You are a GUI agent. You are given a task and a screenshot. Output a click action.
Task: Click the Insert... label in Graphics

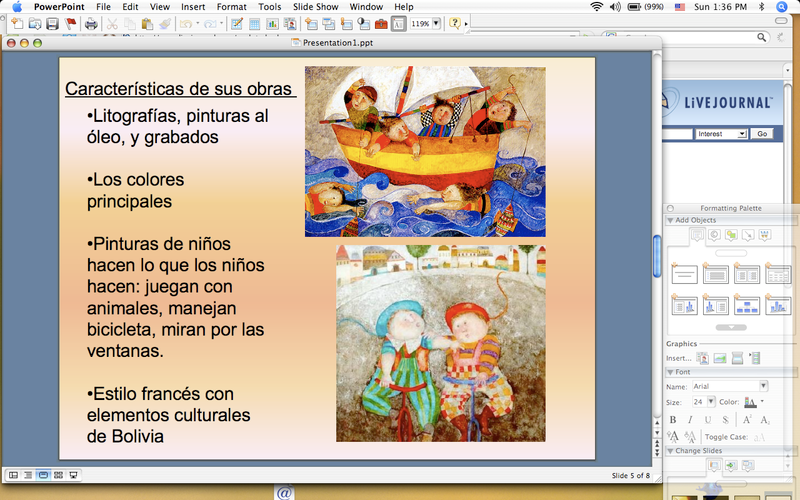679,358
